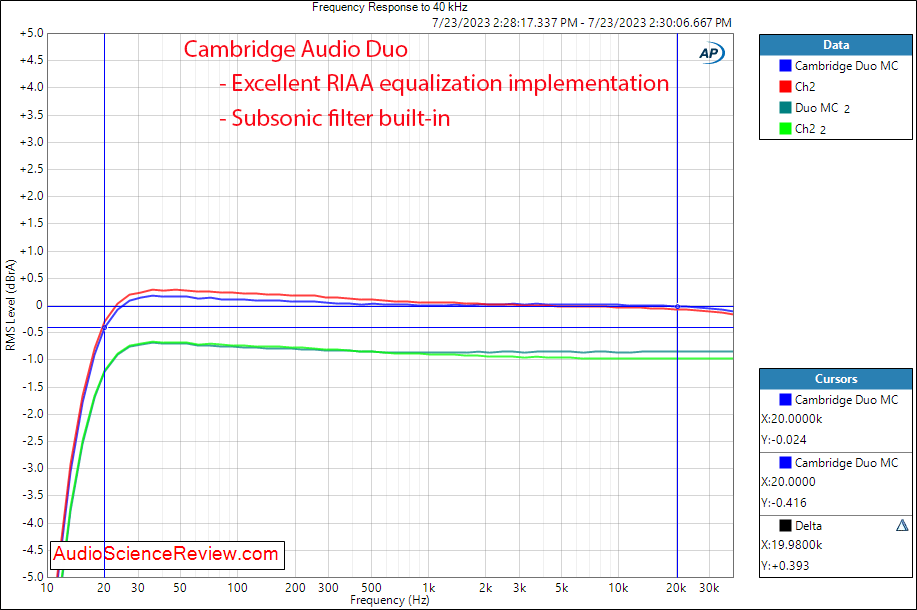
Task: Click the Excellent RIAA equalization annotation
Action: (x=444, y=84)
